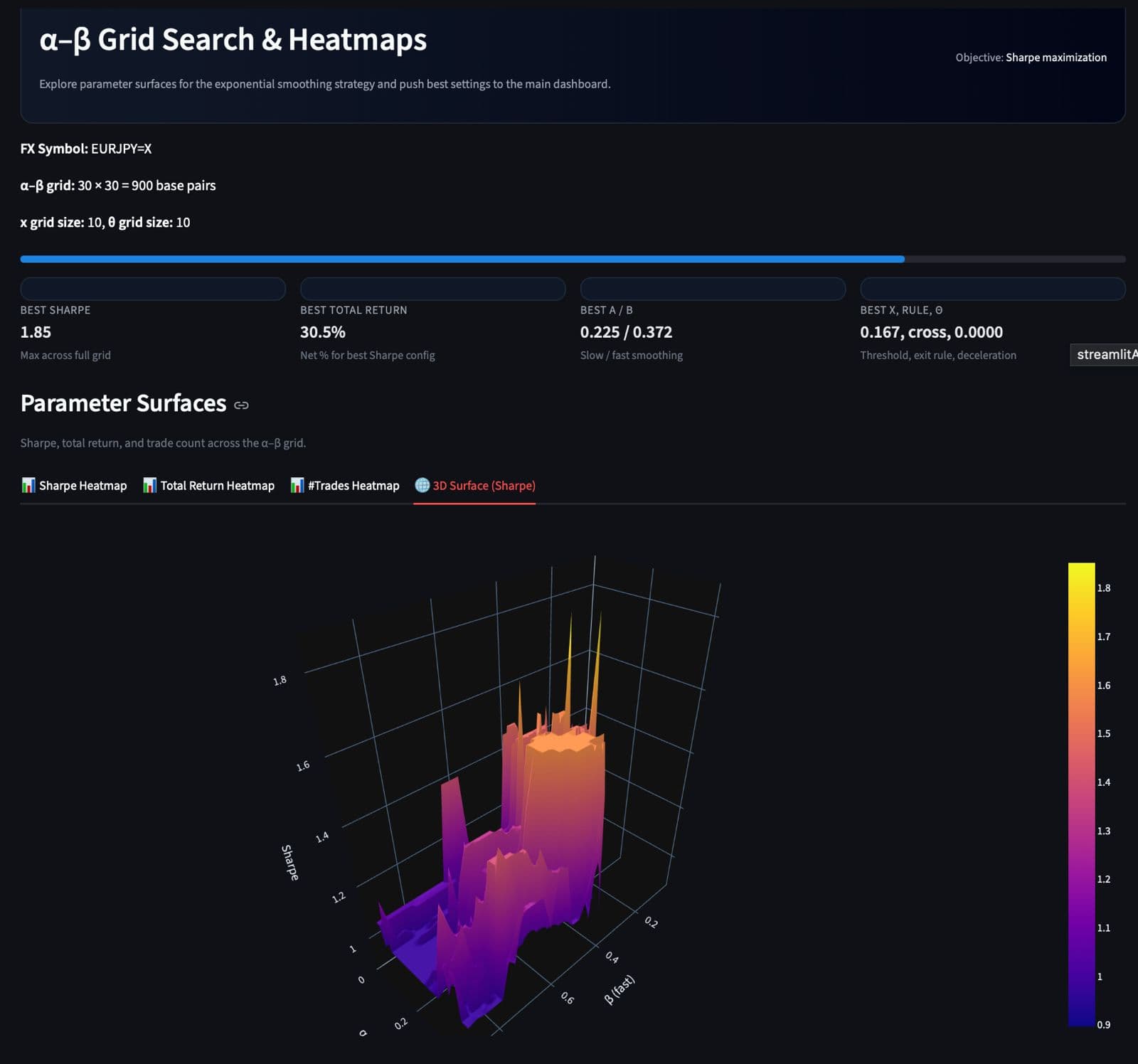
Task: Click the Best X, Rule, Θ metric value
Action: click(931, 332)
